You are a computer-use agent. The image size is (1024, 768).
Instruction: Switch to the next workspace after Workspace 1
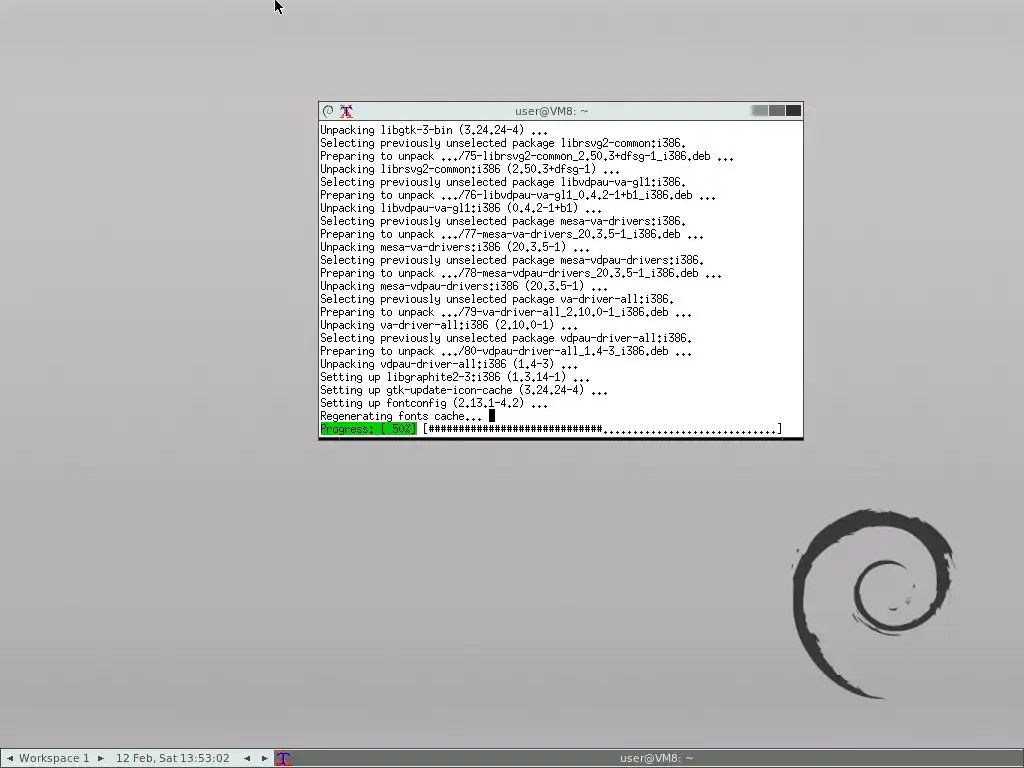click(x=101, y=758)
